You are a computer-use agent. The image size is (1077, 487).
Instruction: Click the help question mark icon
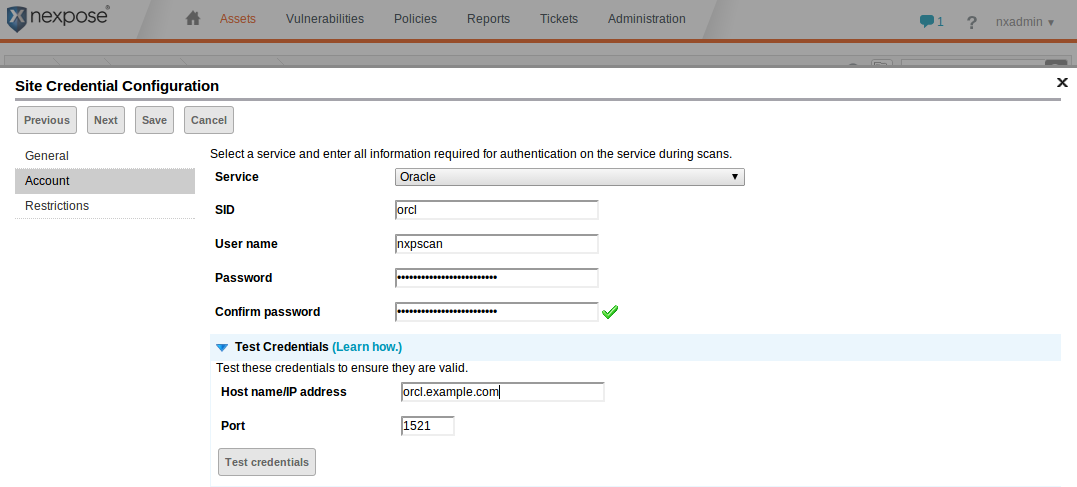tap(971, 22)
